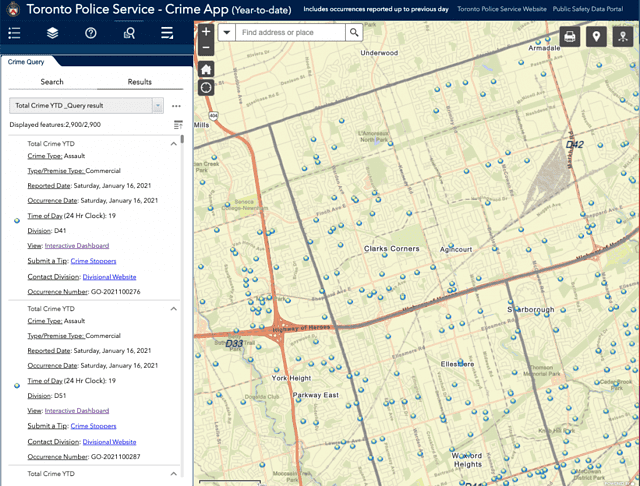Collapse the first Total Crime YTD result
The image size is (640, 486).
(x=173, y=143)
